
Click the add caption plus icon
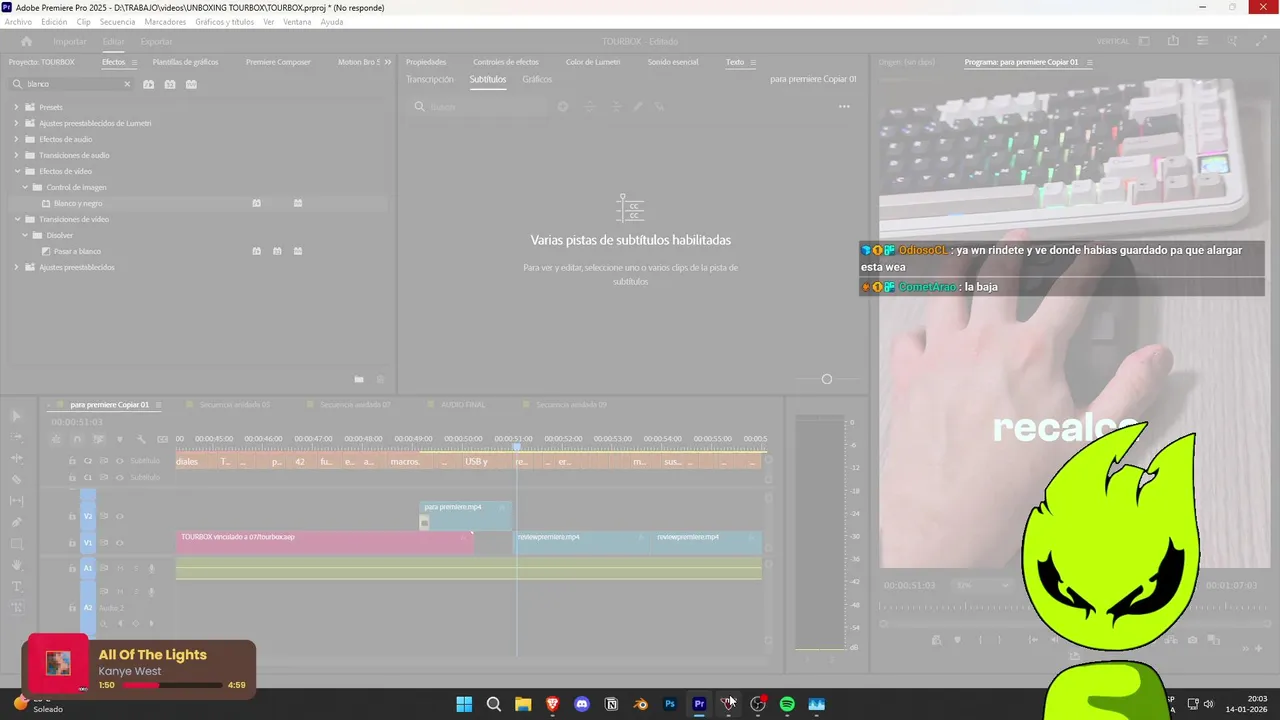(x=563, y=106)
